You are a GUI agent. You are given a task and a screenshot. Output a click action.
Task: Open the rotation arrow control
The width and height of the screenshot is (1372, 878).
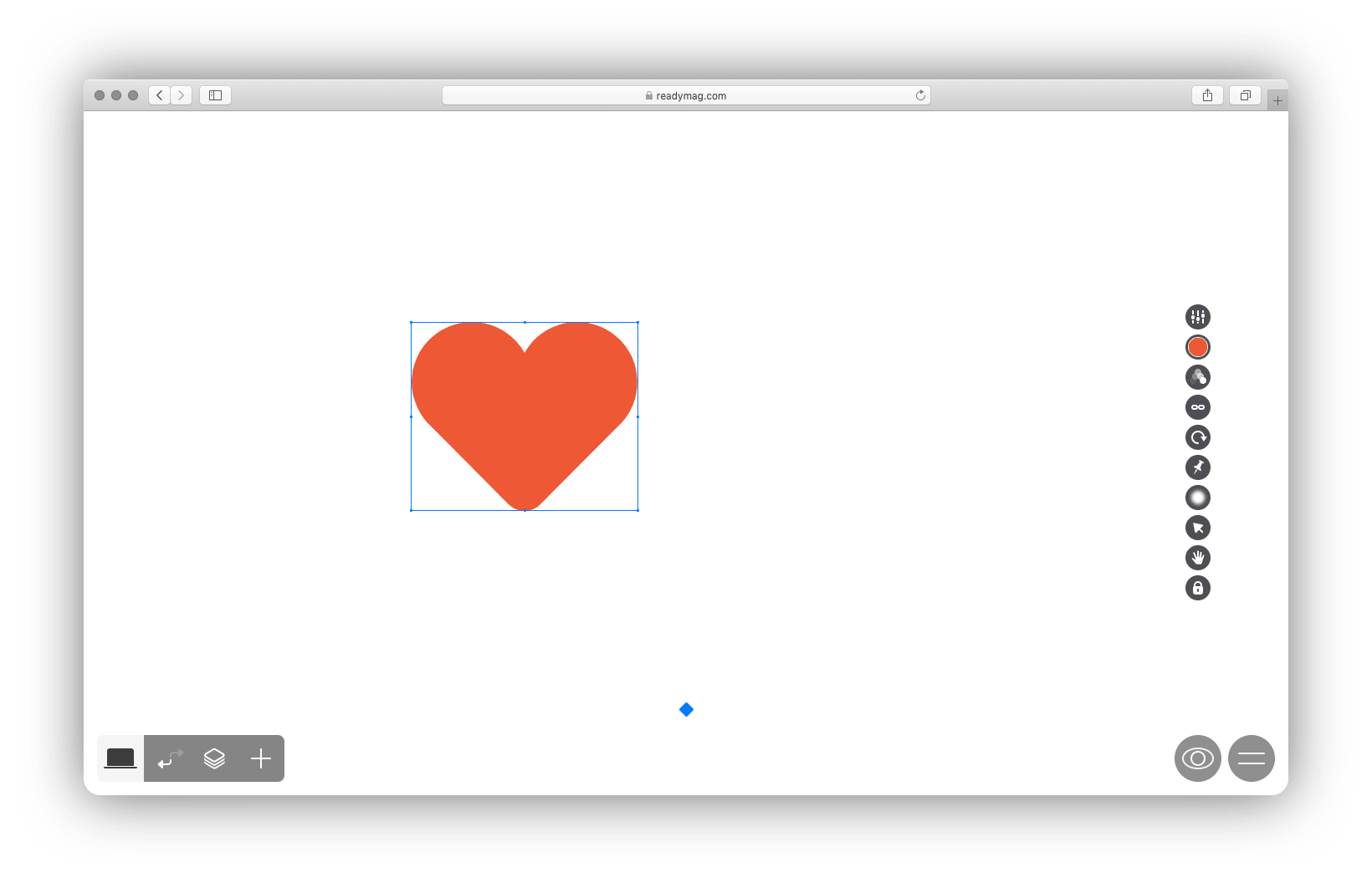[x=1198, y=437]
